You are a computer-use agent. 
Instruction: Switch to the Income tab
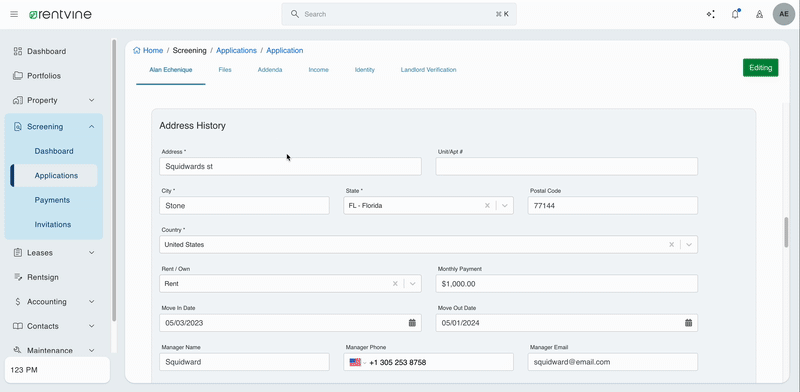(318, 70)
